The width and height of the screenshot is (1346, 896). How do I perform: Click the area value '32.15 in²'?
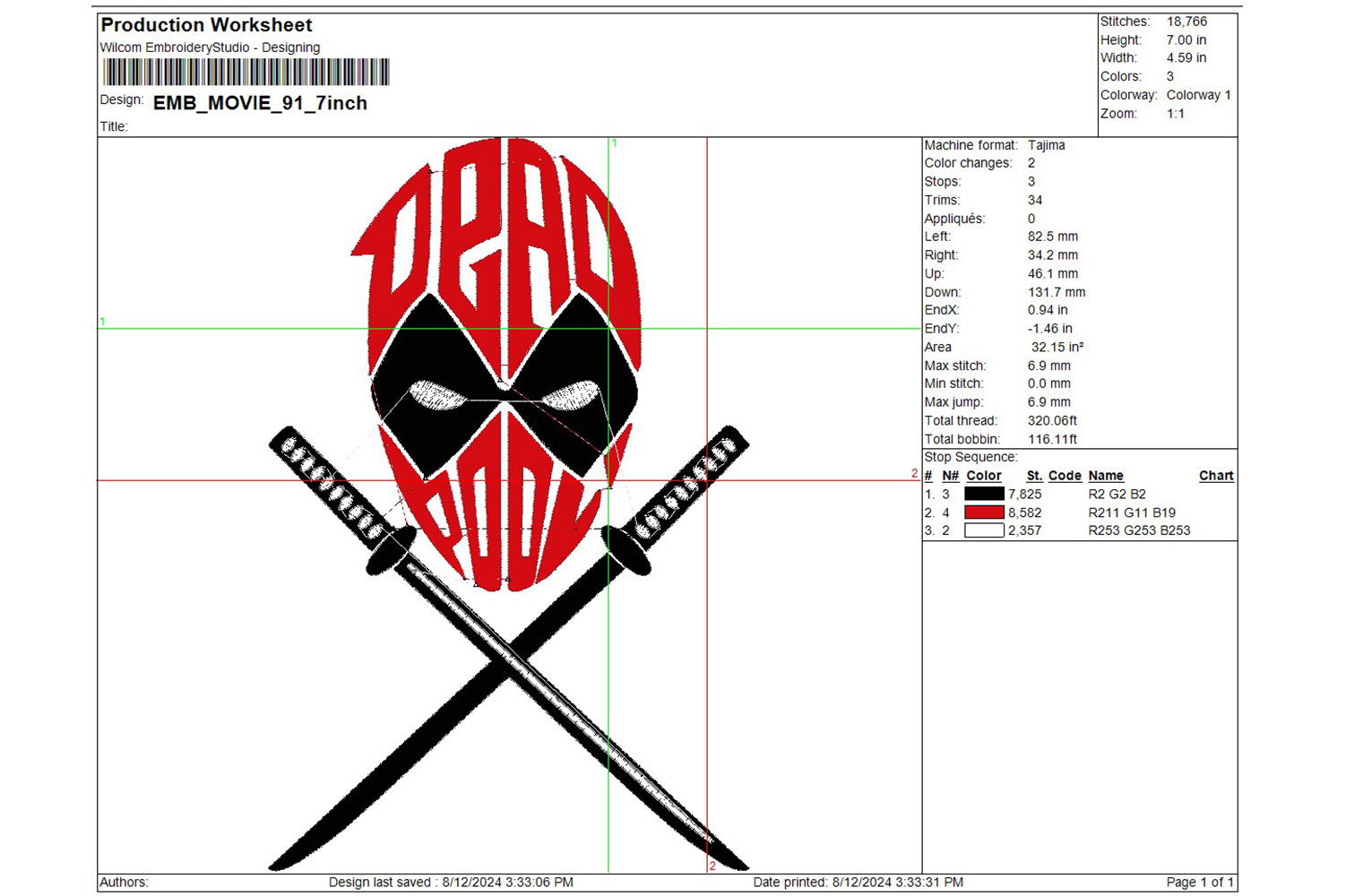coord(1057,348)
